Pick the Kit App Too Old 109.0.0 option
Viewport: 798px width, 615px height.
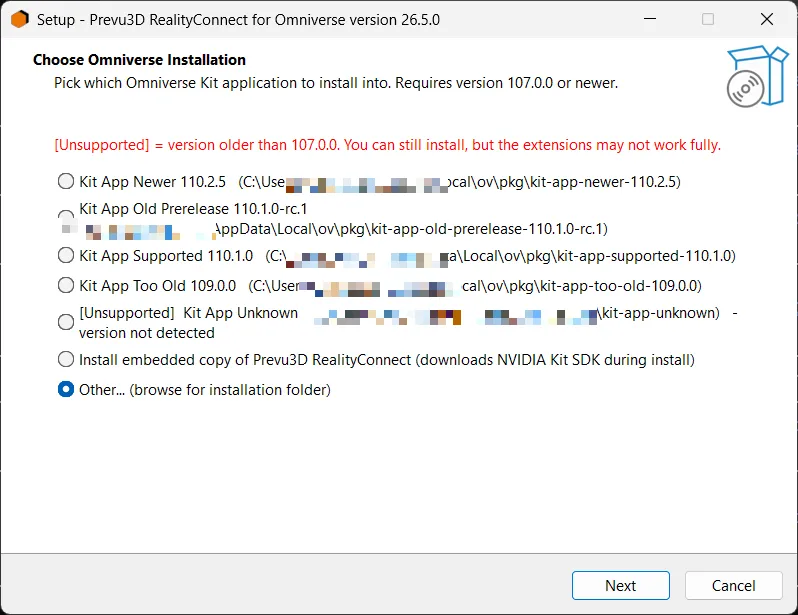click(66, 285)
